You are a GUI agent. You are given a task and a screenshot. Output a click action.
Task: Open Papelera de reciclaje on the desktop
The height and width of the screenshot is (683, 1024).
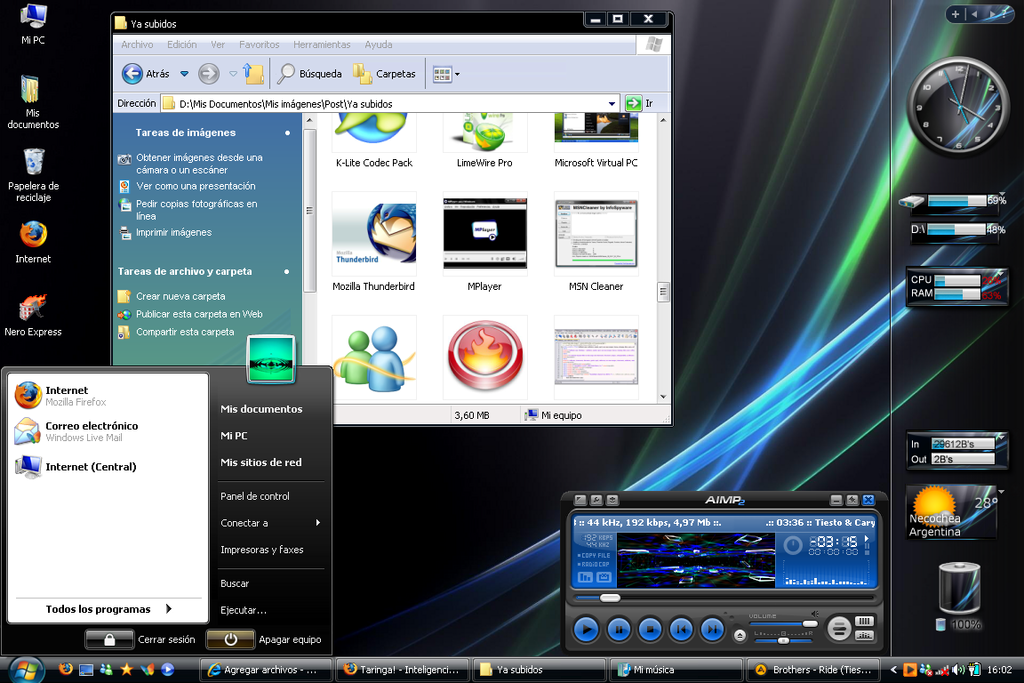coord(33,175)
